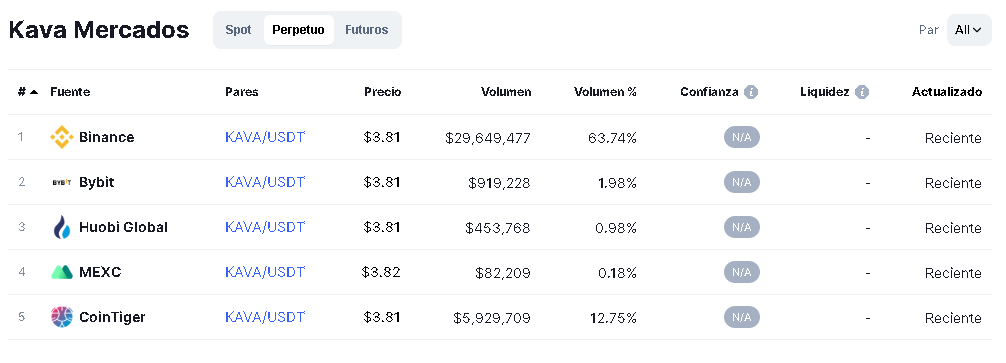
Task: Open CoinTiger KAVA/USDT pair link
Action: tap(265, 317)
